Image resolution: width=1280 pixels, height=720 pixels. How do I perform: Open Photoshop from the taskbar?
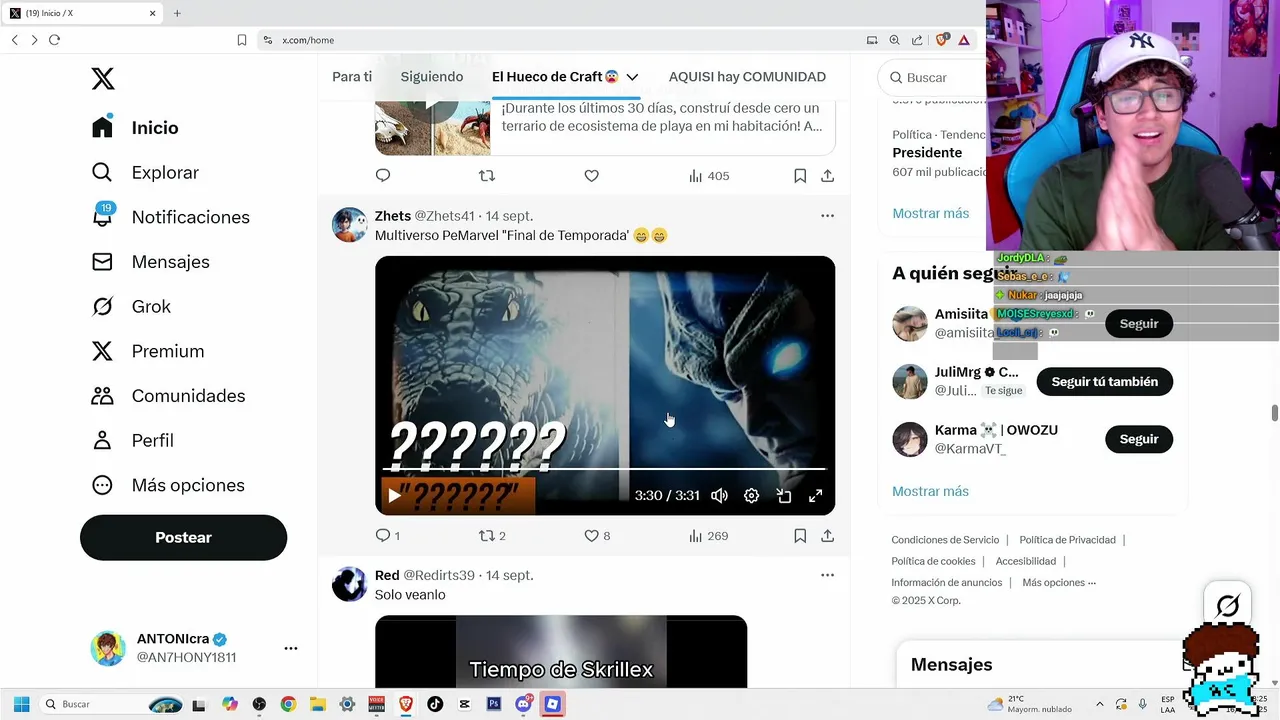[x=493, y=704]
